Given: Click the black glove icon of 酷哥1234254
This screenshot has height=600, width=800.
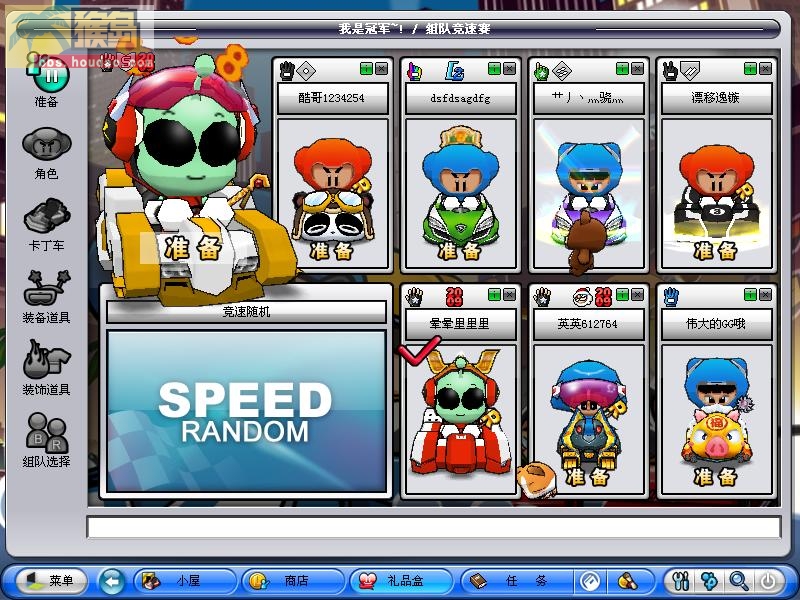Looking at the screenshot, I should [x=287, y=71].
